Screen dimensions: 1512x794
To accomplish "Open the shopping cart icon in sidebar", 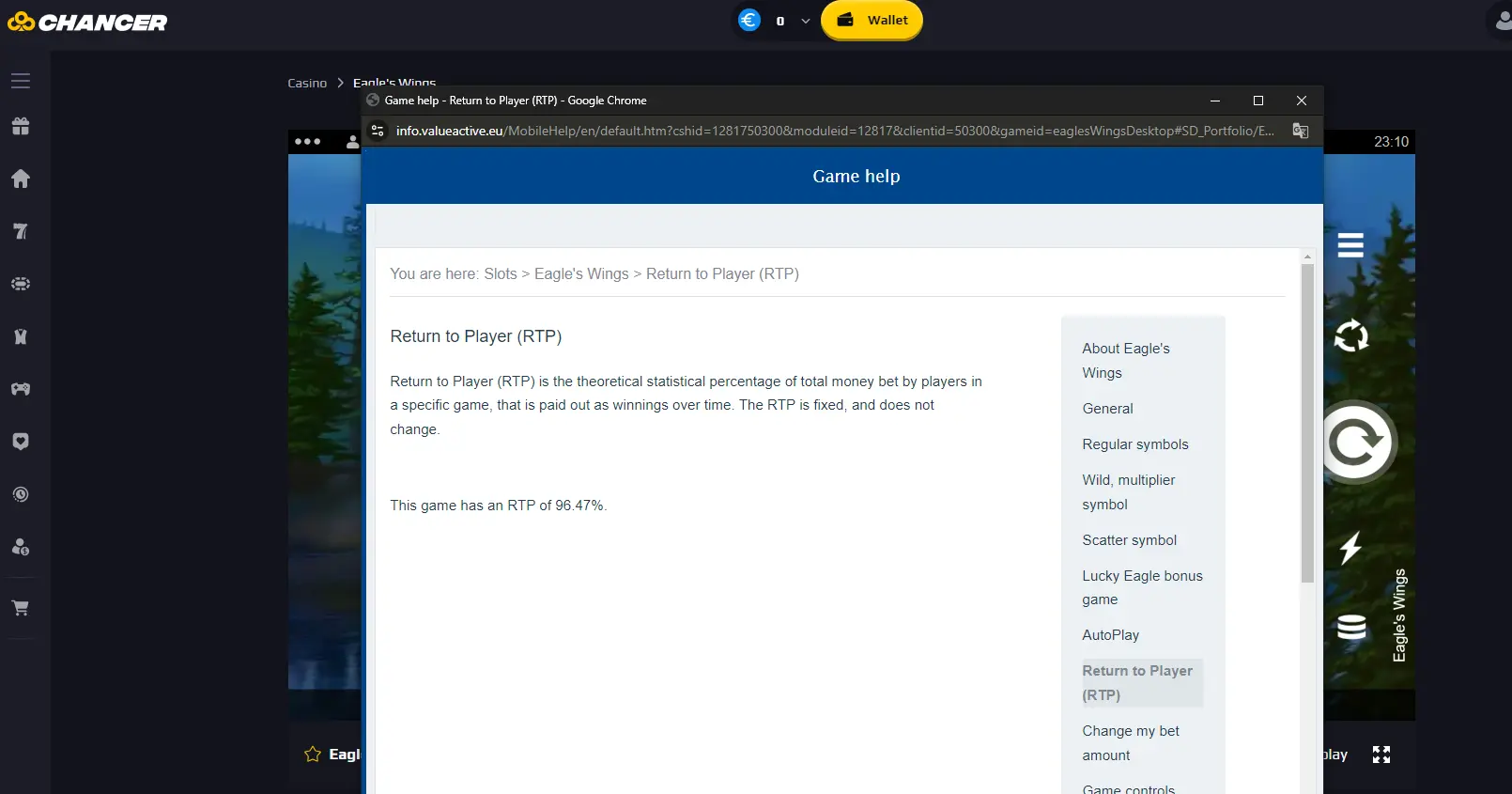I will 21,608.
